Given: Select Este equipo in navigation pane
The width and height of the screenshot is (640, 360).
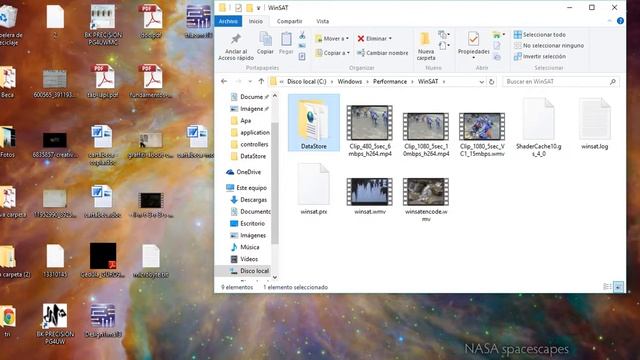Looking at the screenshot, I should point(247,188).
